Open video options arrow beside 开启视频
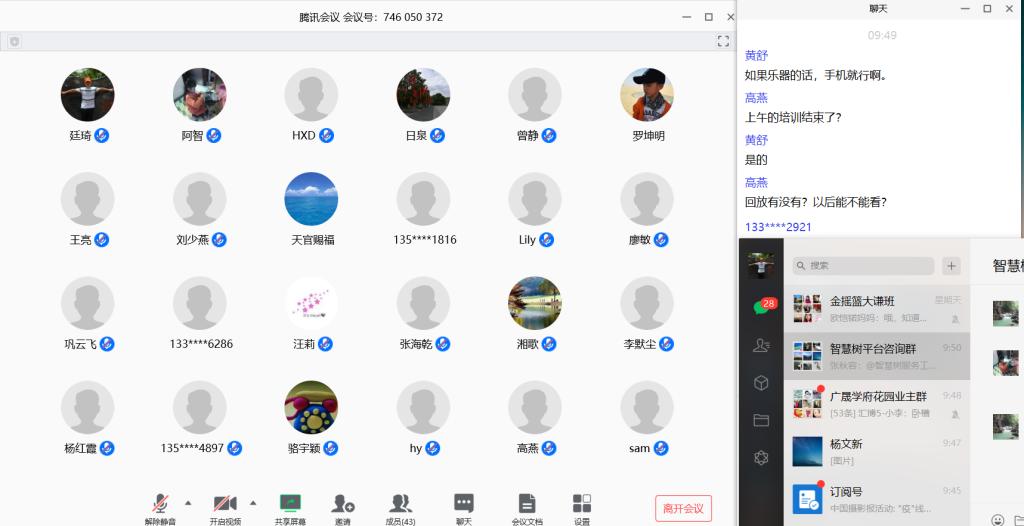The image size is (1024, 526). pyautogui.click(x=252, y=502)
